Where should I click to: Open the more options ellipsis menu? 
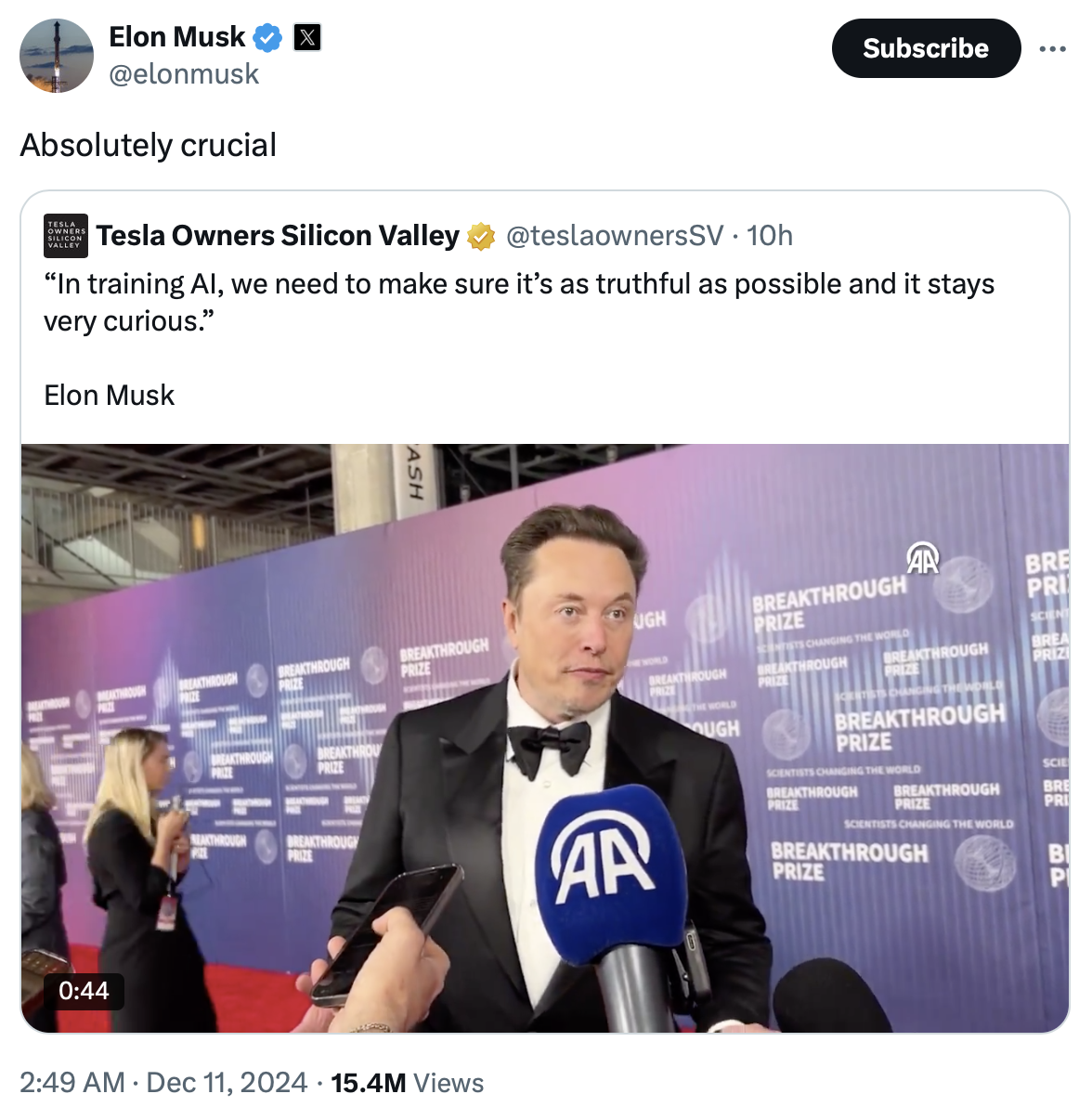pyautogui.click(x=1052, y=48)
